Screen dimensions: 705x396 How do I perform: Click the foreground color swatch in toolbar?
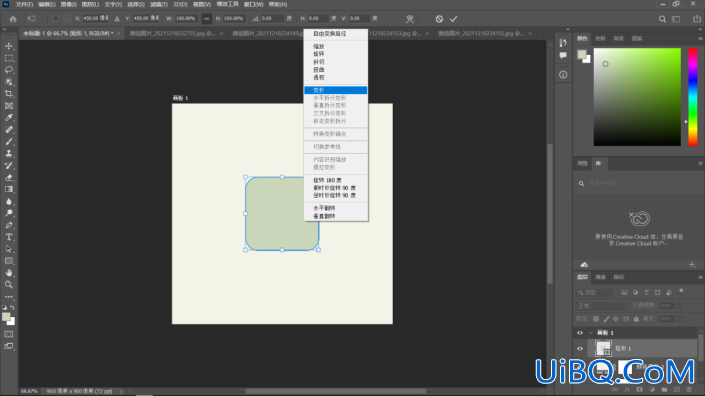[6, 316]
